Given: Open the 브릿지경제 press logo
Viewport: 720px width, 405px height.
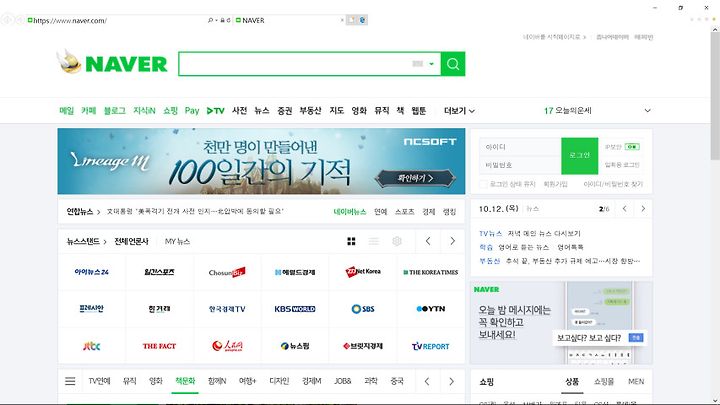Looking at the screenshot, I should point(363,346).
